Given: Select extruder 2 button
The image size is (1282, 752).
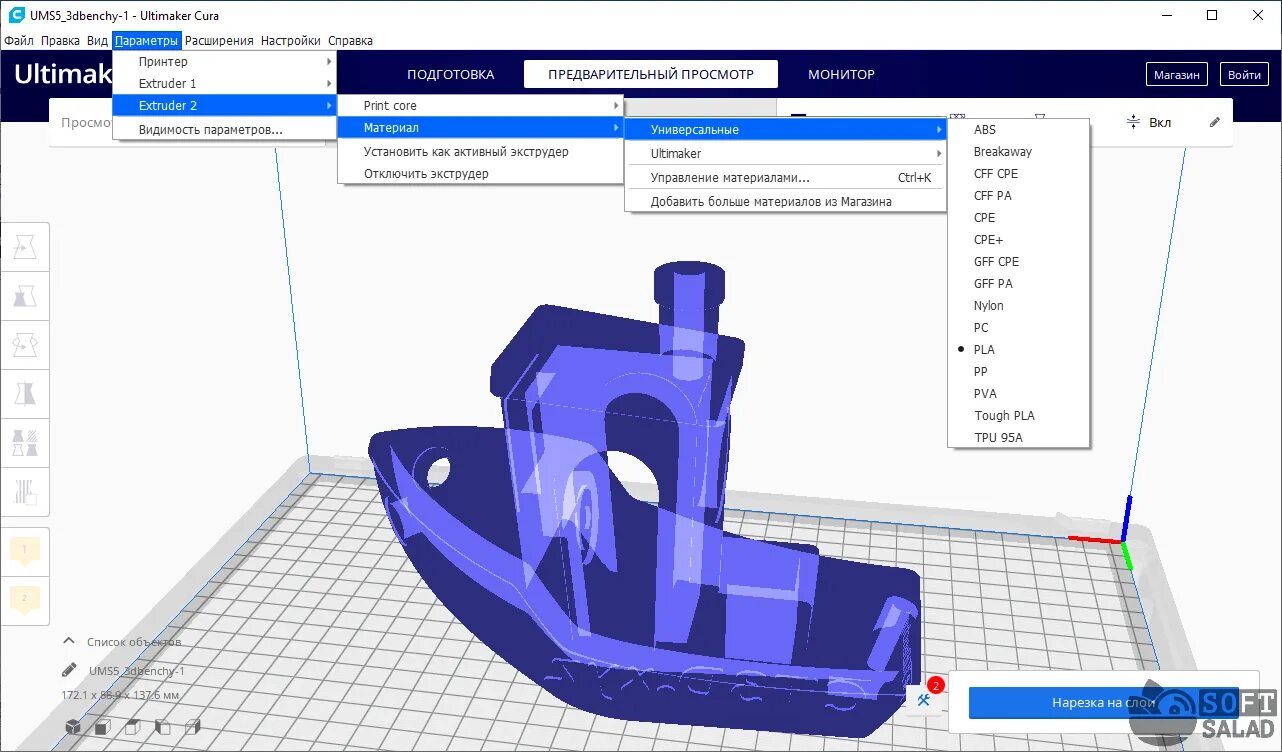Looking at the screenshot, I should click(25, 599).
